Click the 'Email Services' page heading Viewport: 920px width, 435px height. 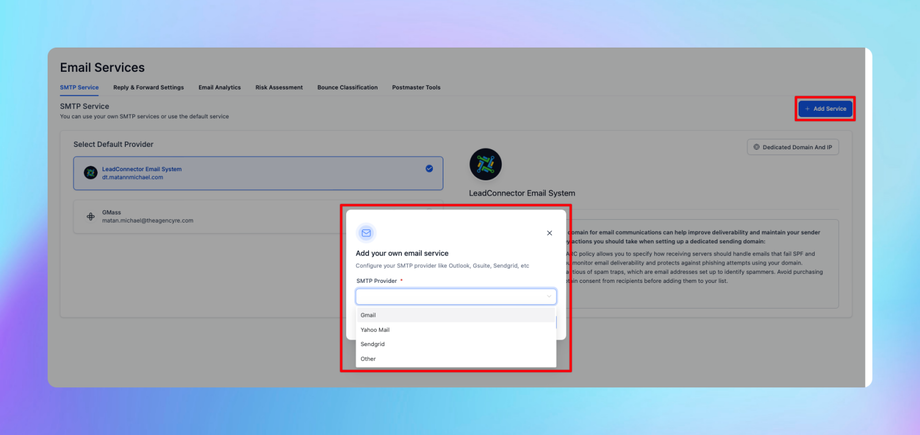point(102,68)
